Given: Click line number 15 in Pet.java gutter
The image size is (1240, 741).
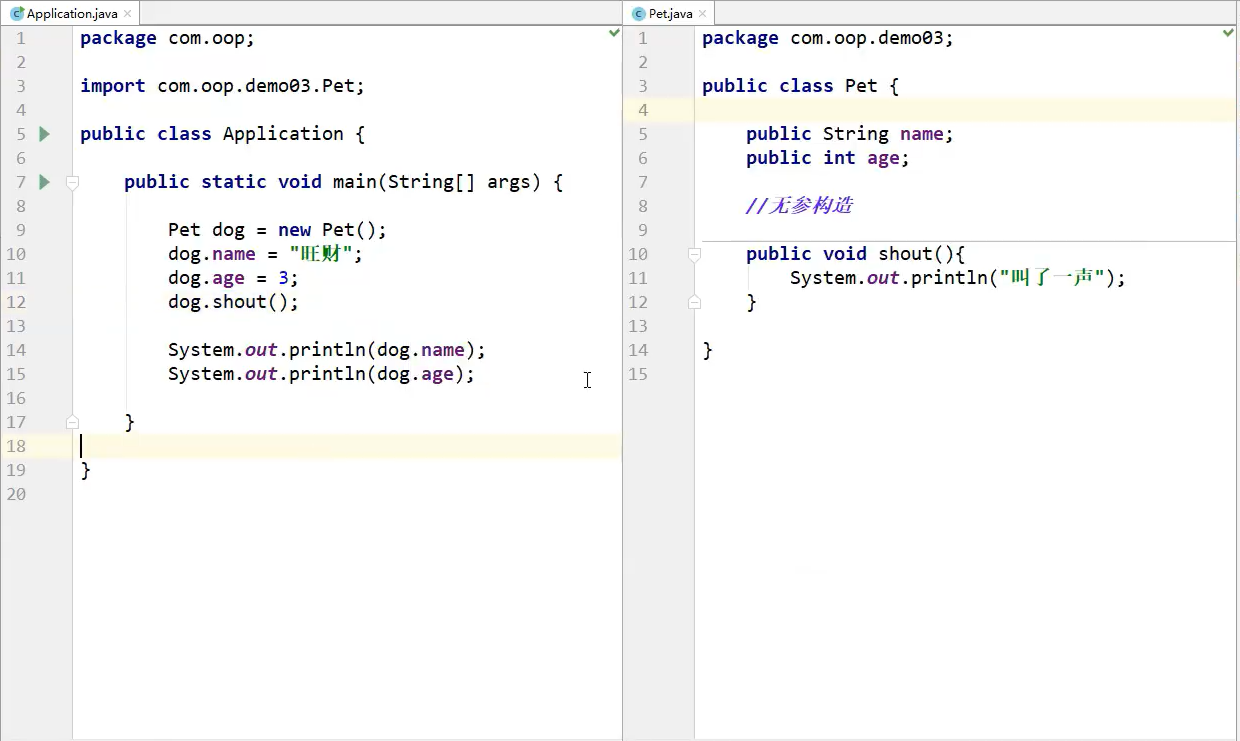Looking at the screenshot, I should 638,374.
